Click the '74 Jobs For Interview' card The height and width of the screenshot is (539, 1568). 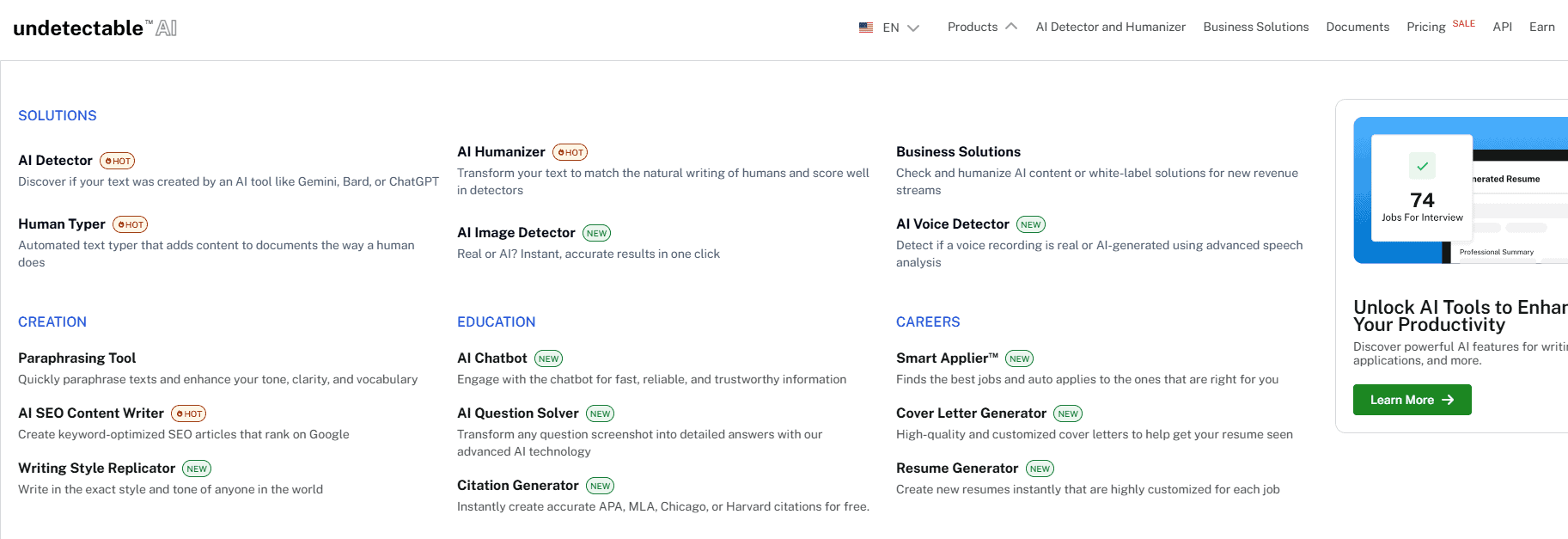[1422, 187]
